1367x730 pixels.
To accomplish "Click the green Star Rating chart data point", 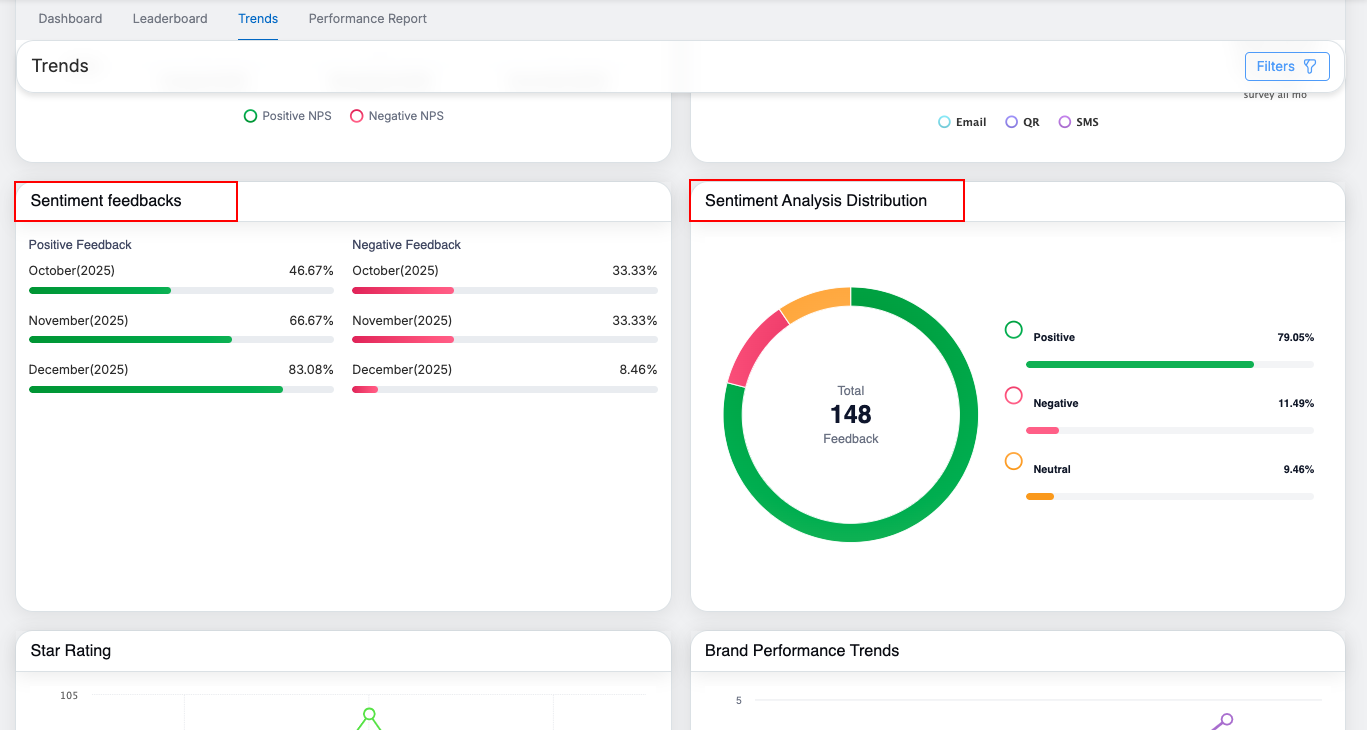I will [369, 715].
